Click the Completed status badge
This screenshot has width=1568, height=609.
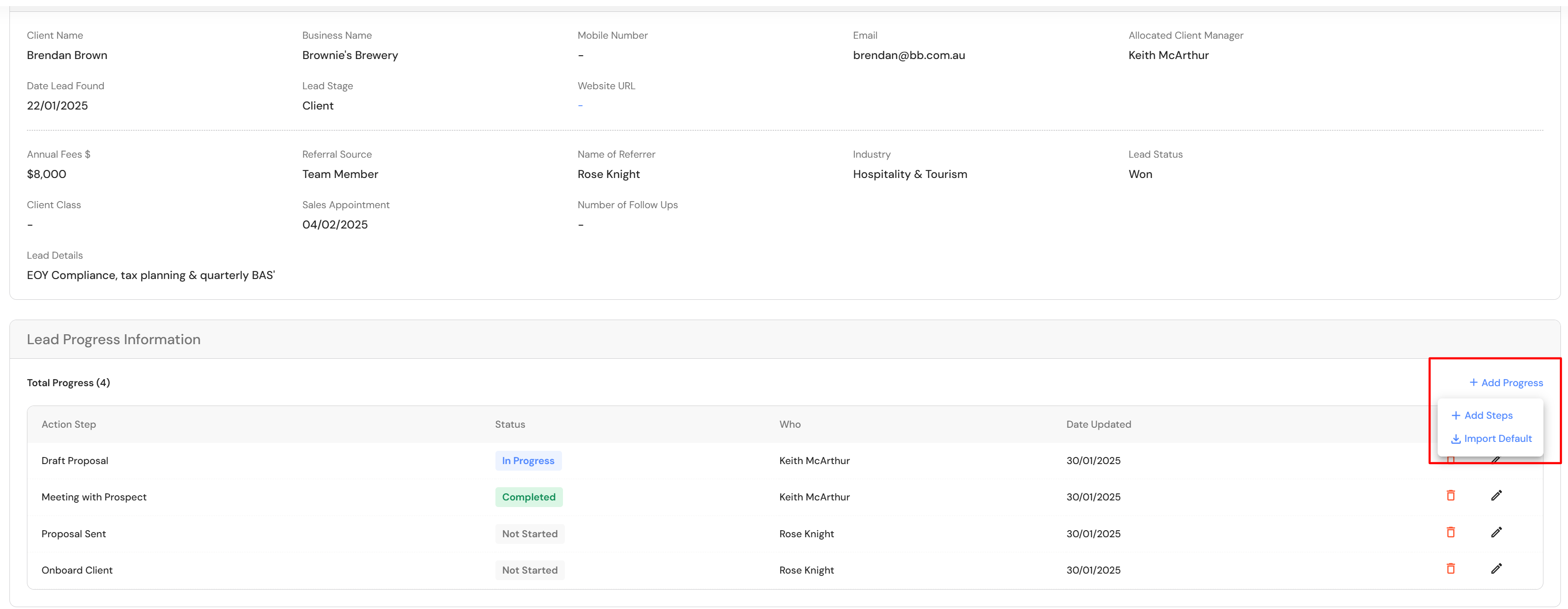point(528,497)
